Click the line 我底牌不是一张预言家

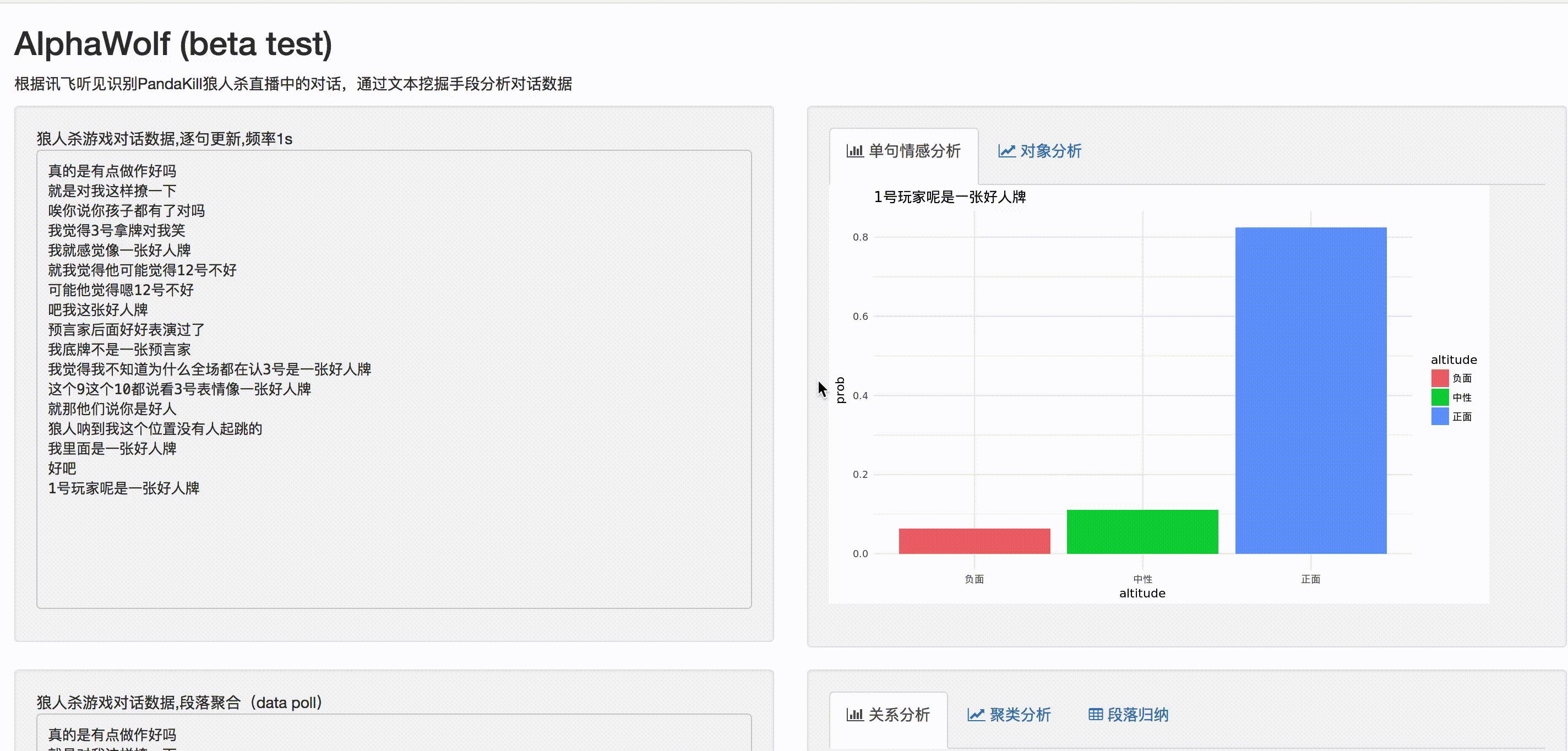(119, 349)
